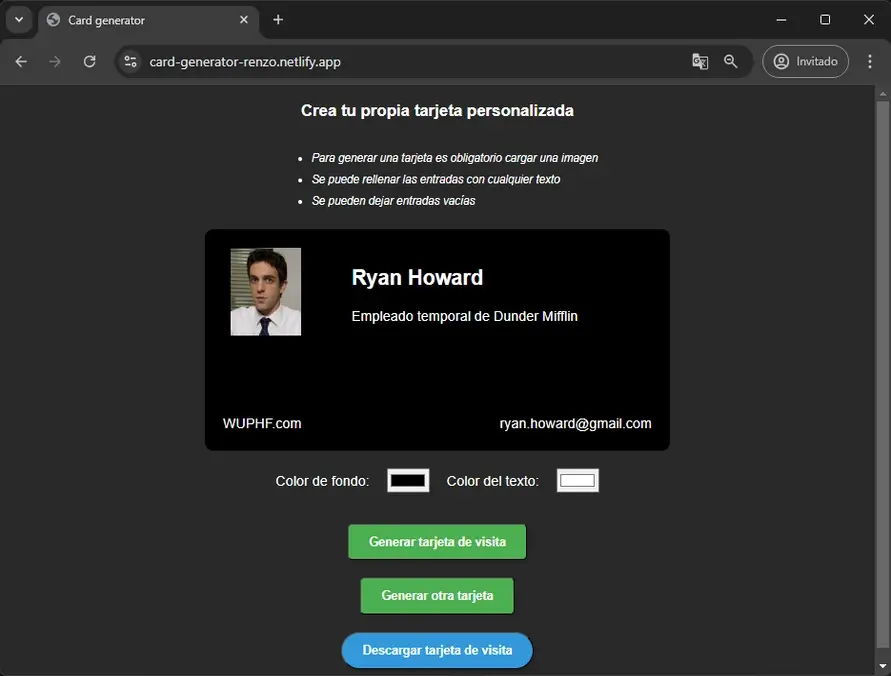Click Generar otra tarjeta button
Image resolution: width=891 pixels, height=676 pixels.
pos(437,595)
